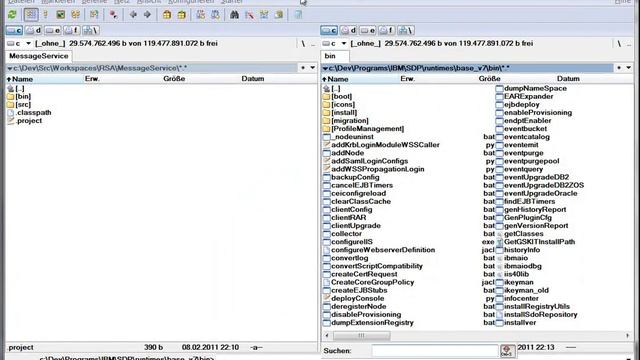The width and height of the screenshot is (640, 360).
Task: Select drive e in right drive bar
Action: (x=367, y=30)
